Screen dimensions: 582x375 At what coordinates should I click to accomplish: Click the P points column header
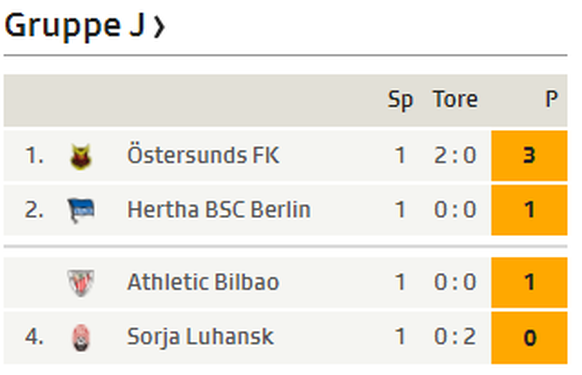pyautogui.click(x=552, y=99)
